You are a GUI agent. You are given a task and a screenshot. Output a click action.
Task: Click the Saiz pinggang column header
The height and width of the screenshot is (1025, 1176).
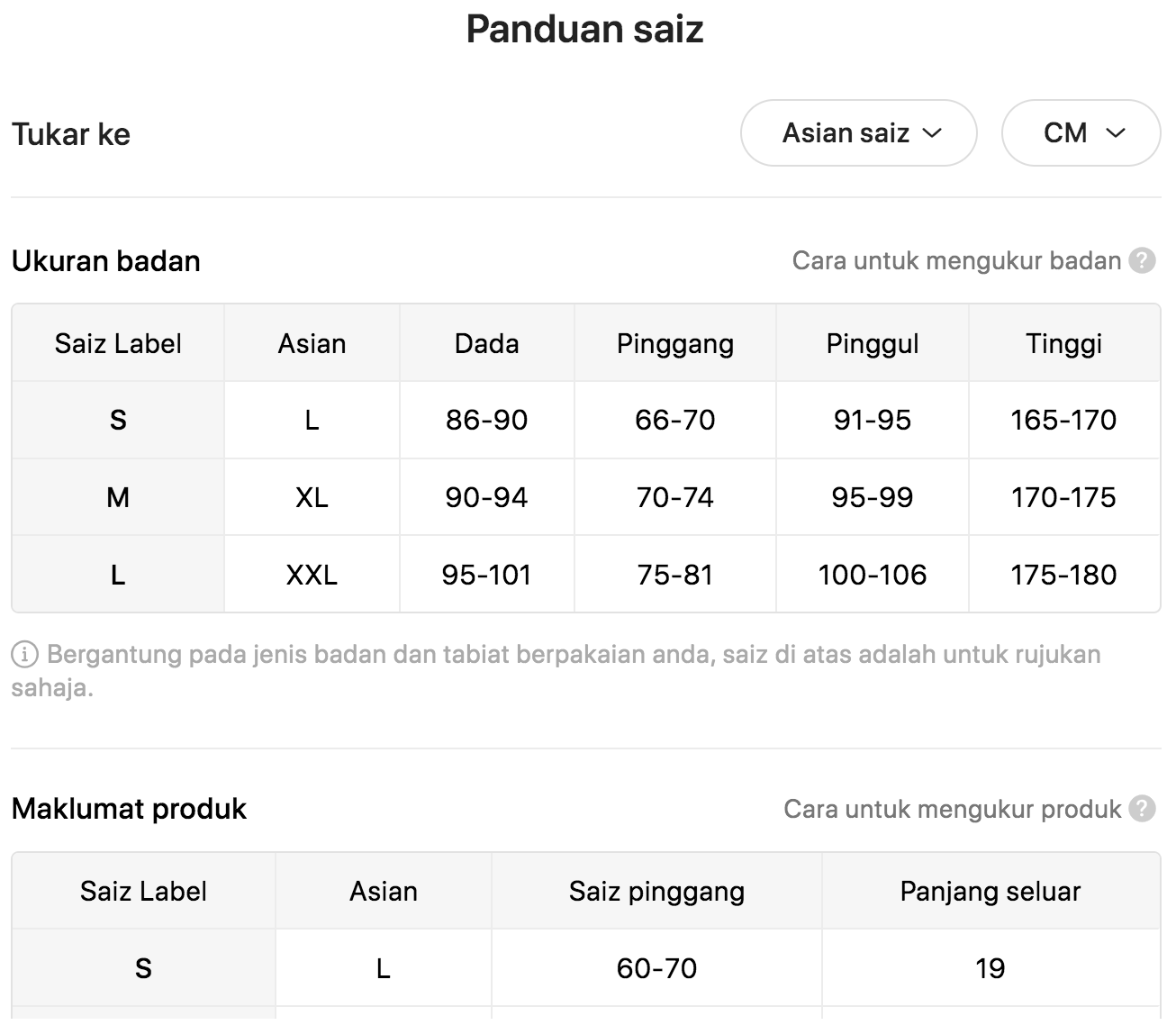coord(657,891)
